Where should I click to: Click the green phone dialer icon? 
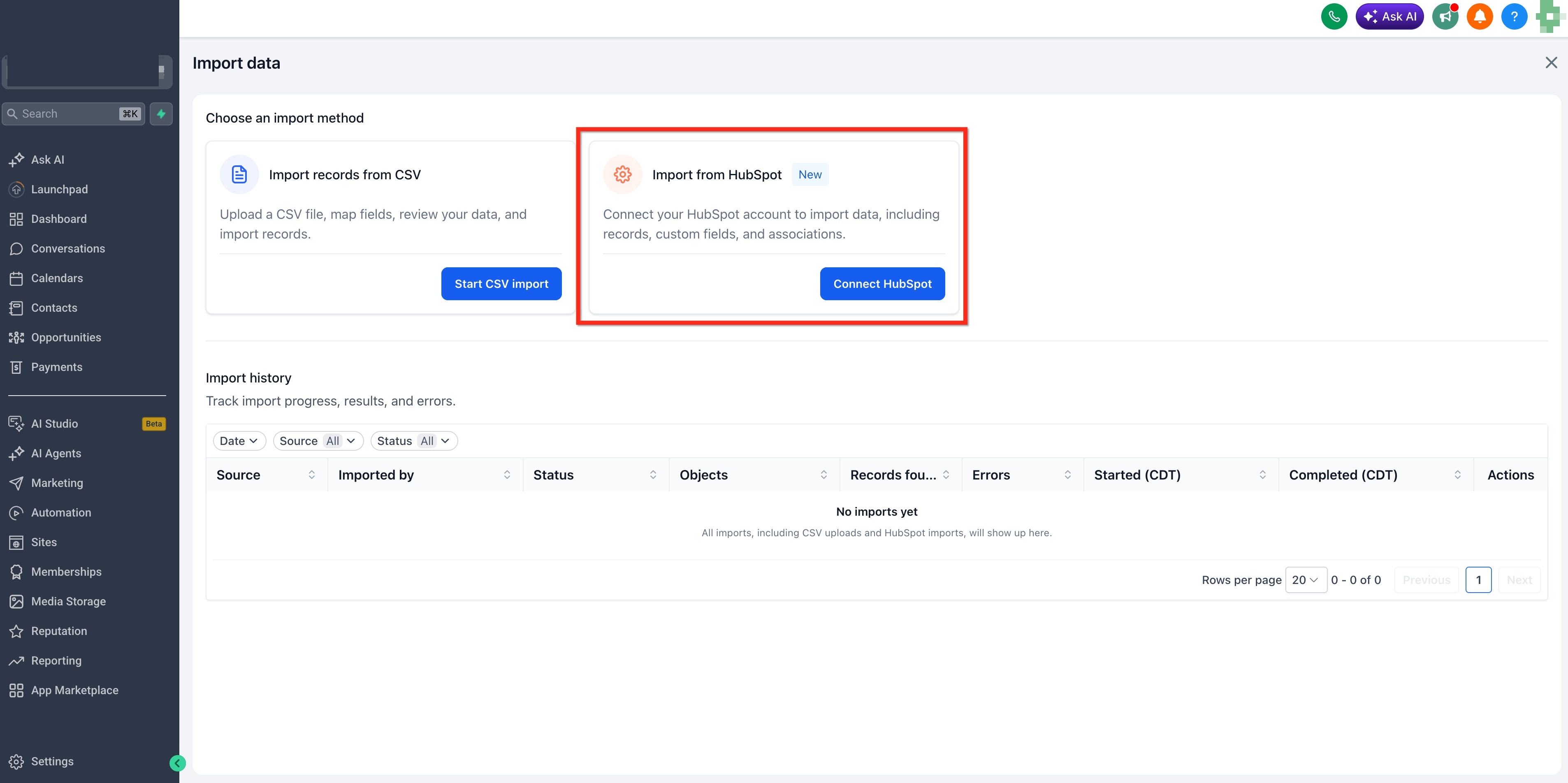[x=1334, y=16]
